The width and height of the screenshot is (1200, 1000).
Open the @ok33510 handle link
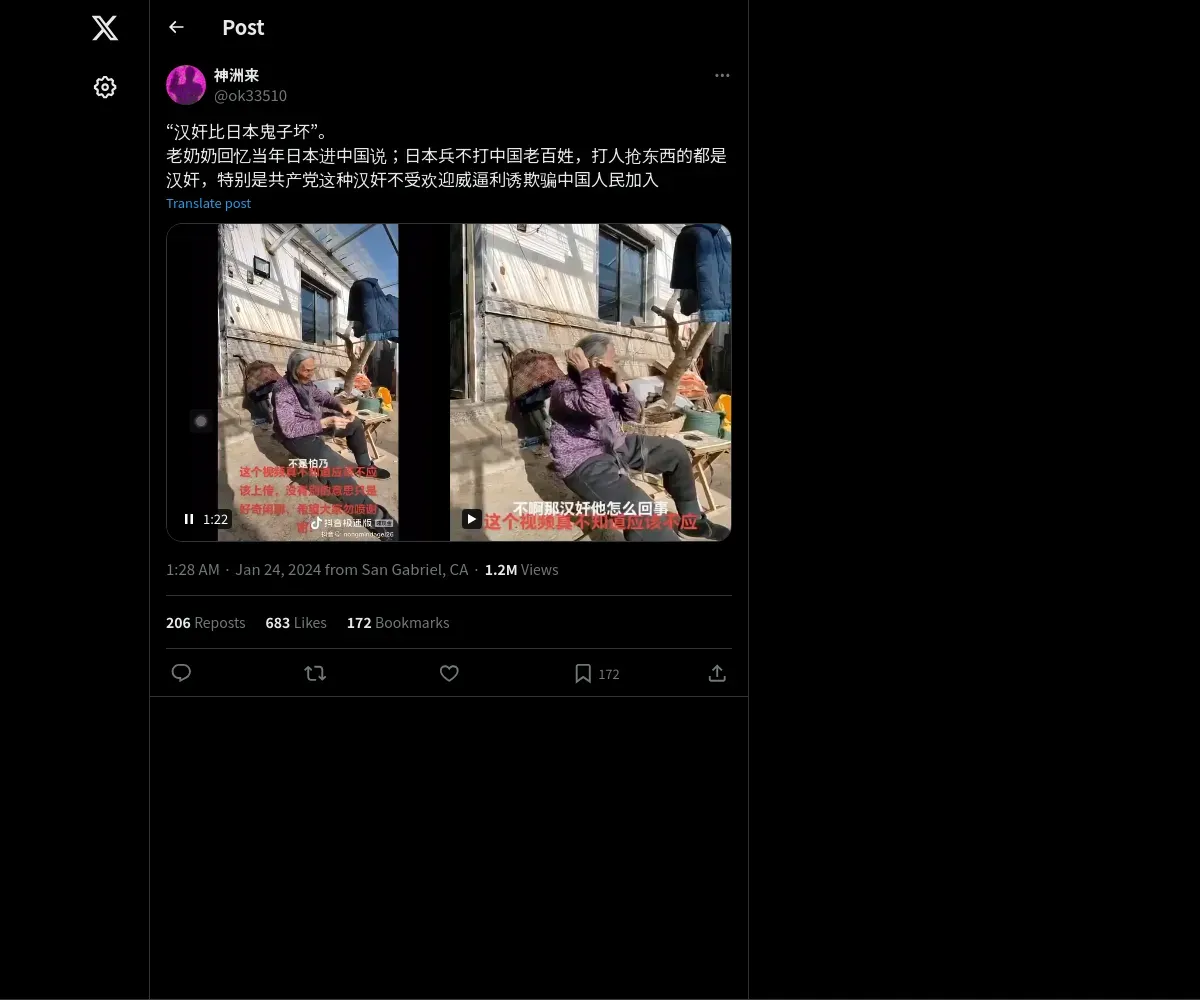pos(250,96)
